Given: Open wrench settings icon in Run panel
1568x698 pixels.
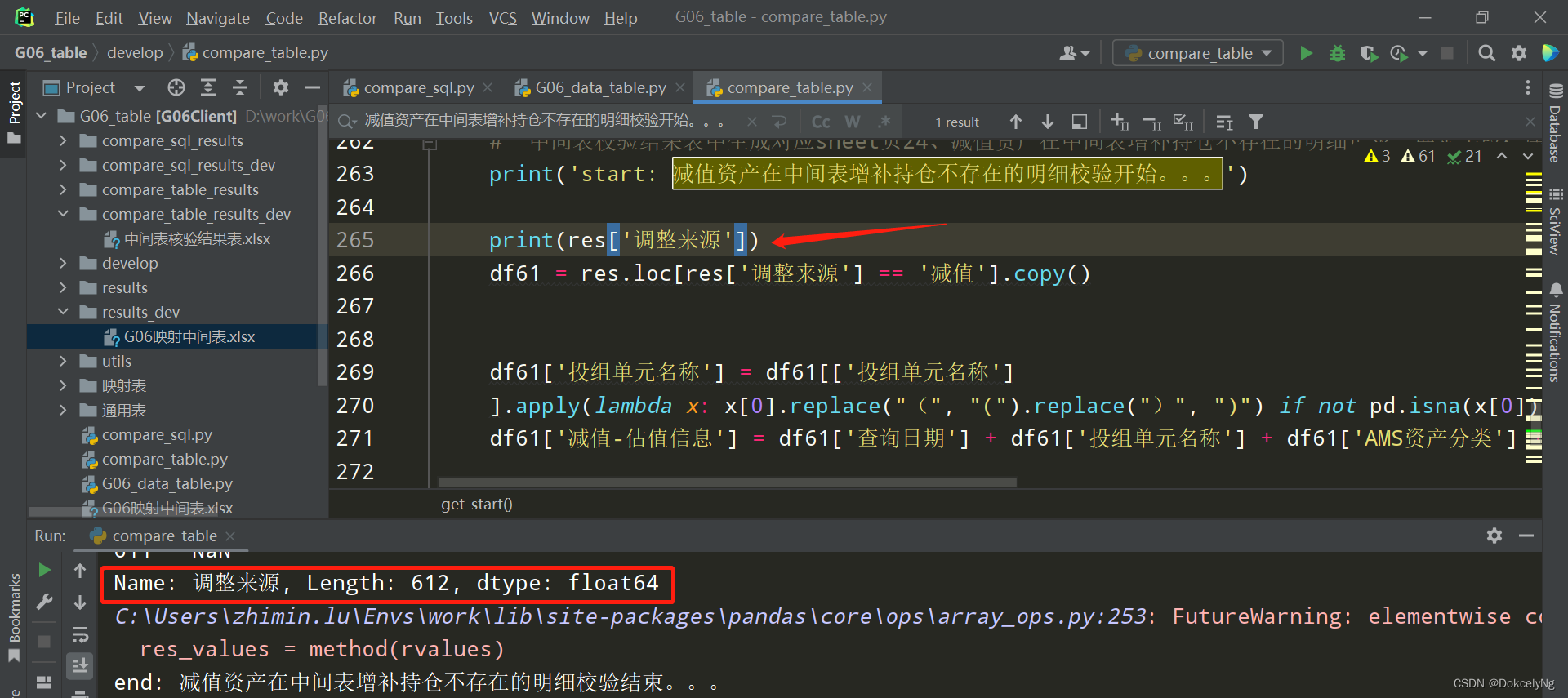Looking at the screenshot, I should coord(45,602).
